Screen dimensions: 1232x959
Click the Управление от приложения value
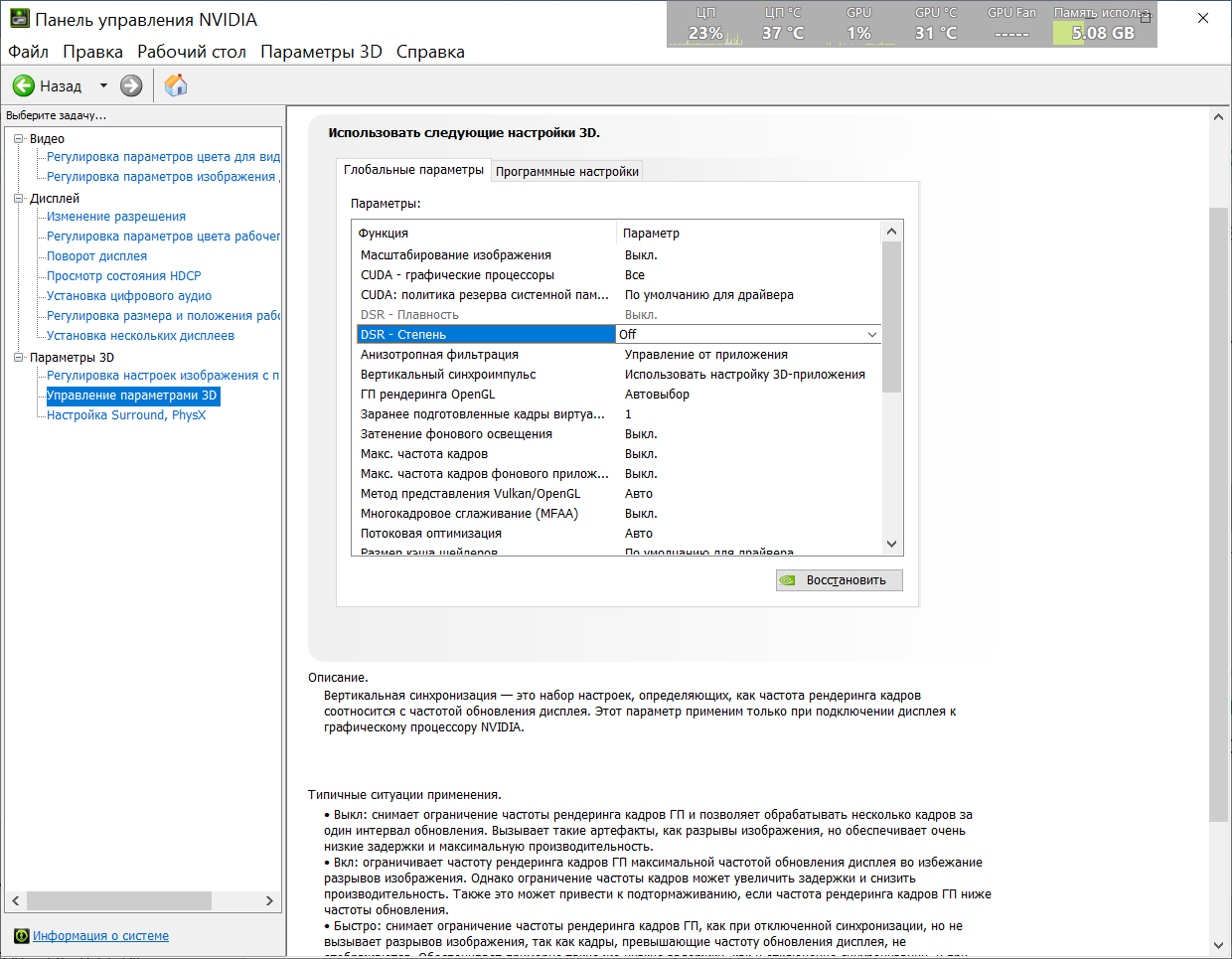tap(706, 355)
